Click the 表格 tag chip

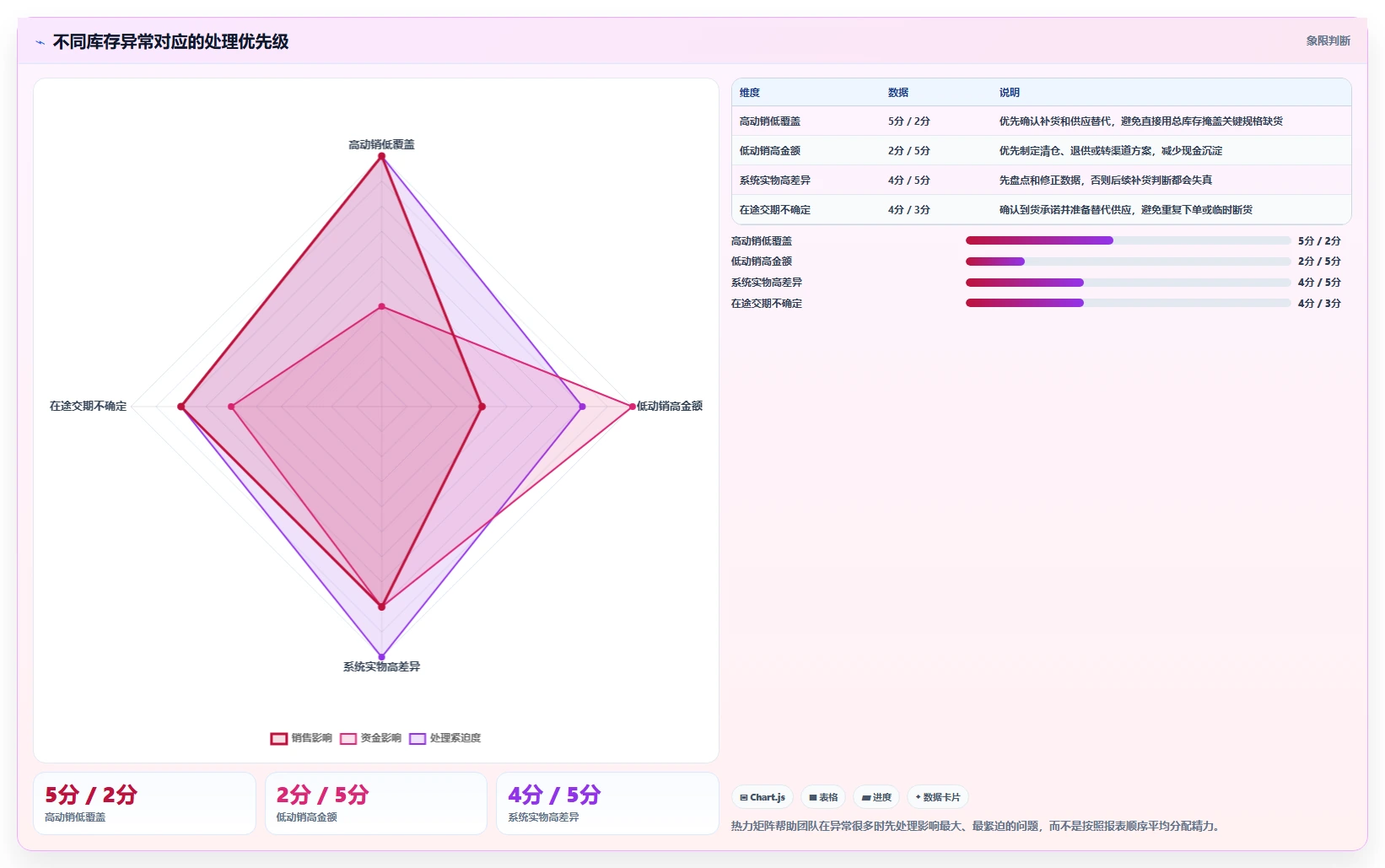coord(823,797)
